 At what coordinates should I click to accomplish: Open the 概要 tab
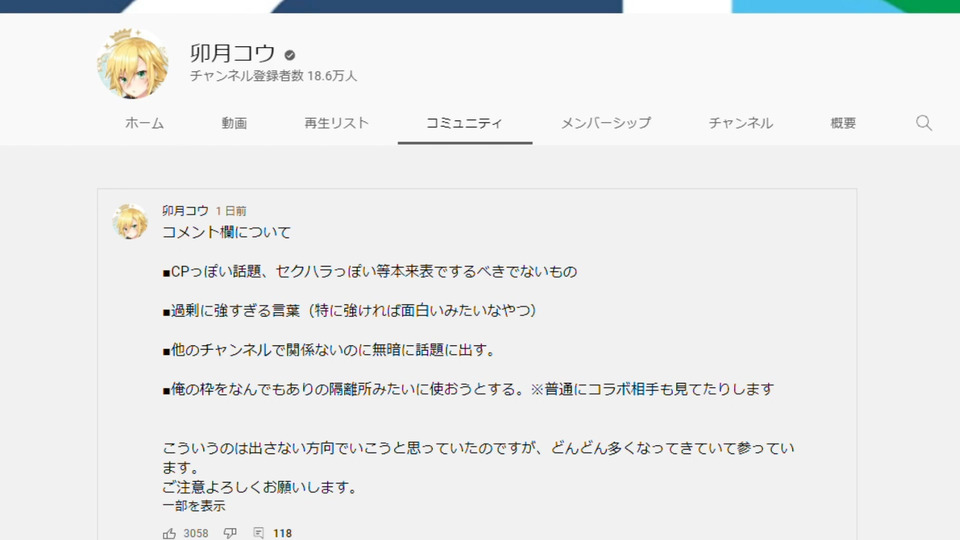(843, 123)
